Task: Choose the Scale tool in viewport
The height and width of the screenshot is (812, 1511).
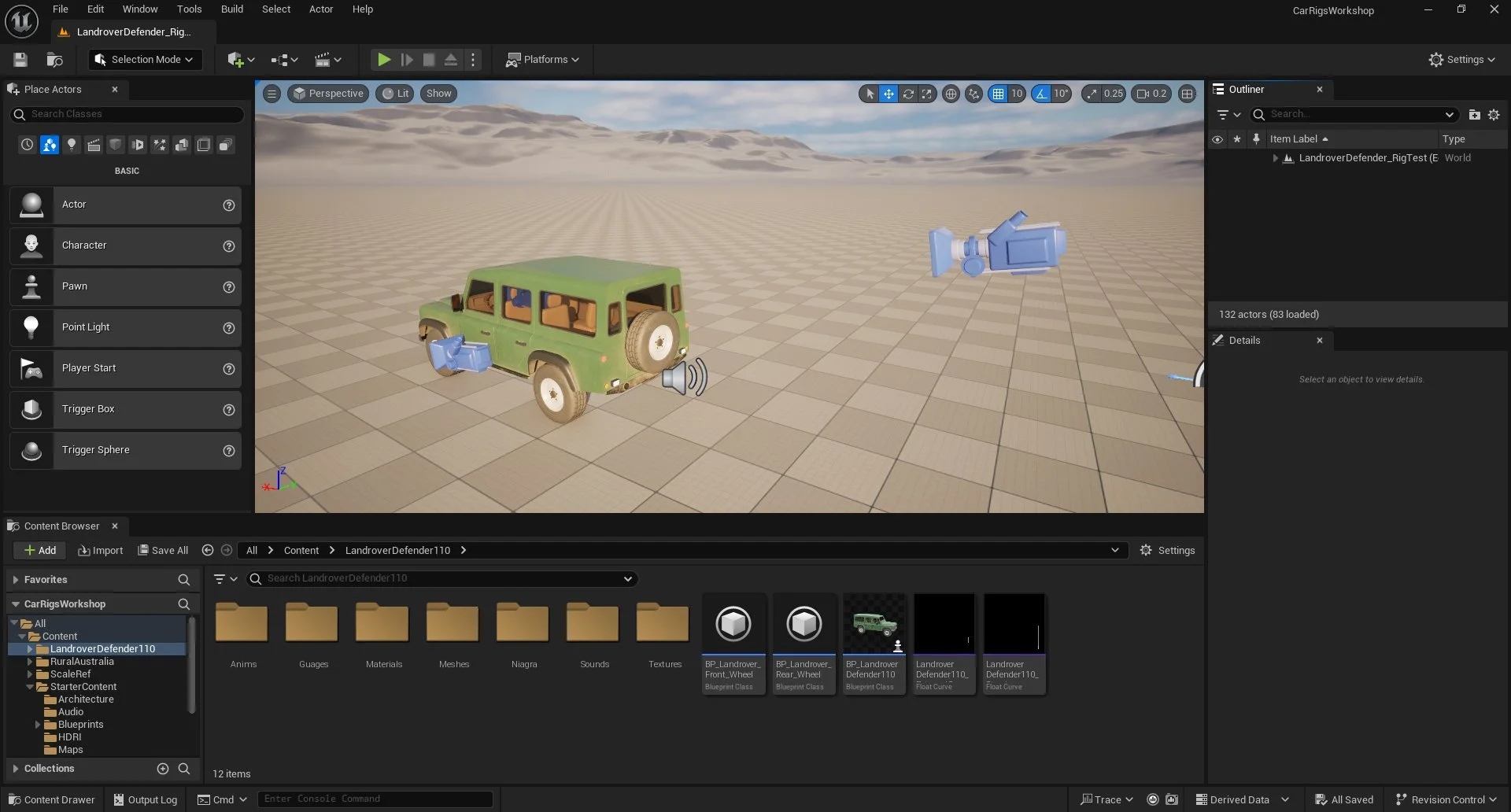Action: (x=927, y=94)
